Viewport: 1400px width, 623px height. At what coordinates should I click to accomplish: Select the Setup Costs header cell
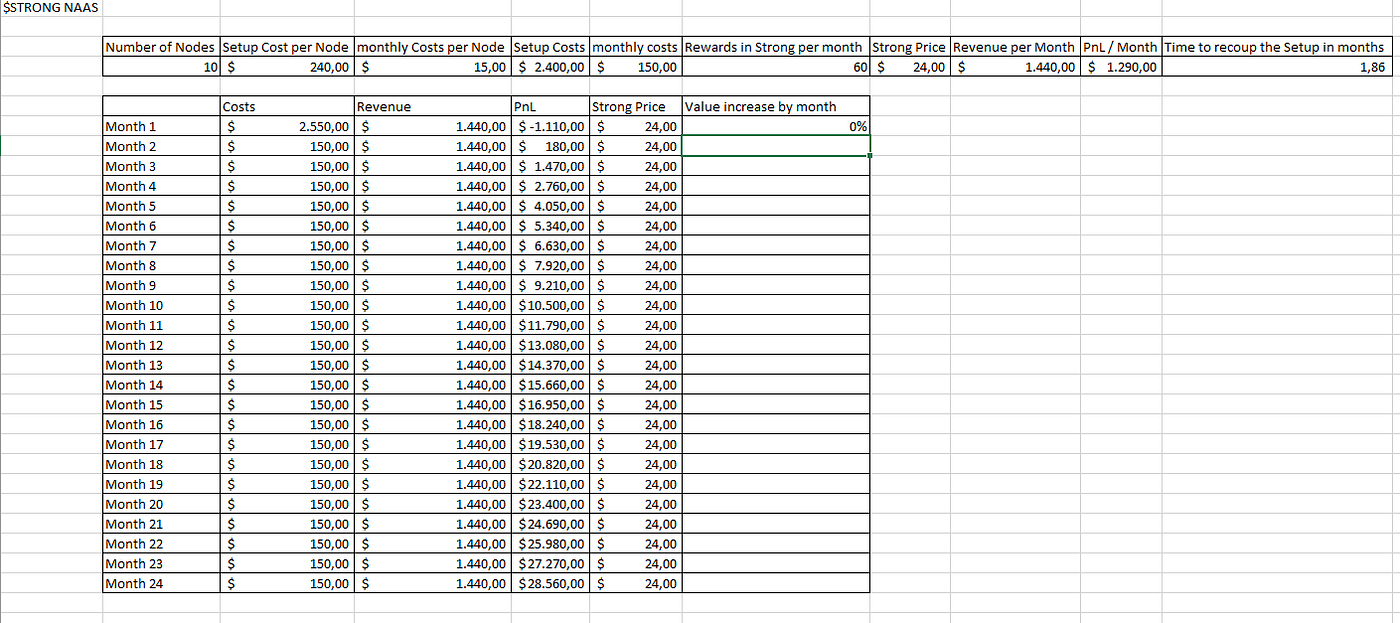pos(550,47)
